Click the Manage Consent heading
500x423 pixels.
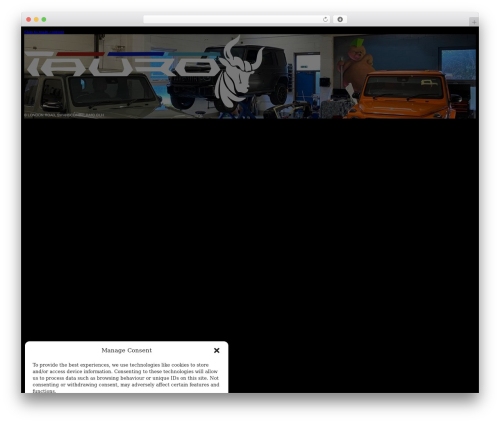(x=127, y=350)
